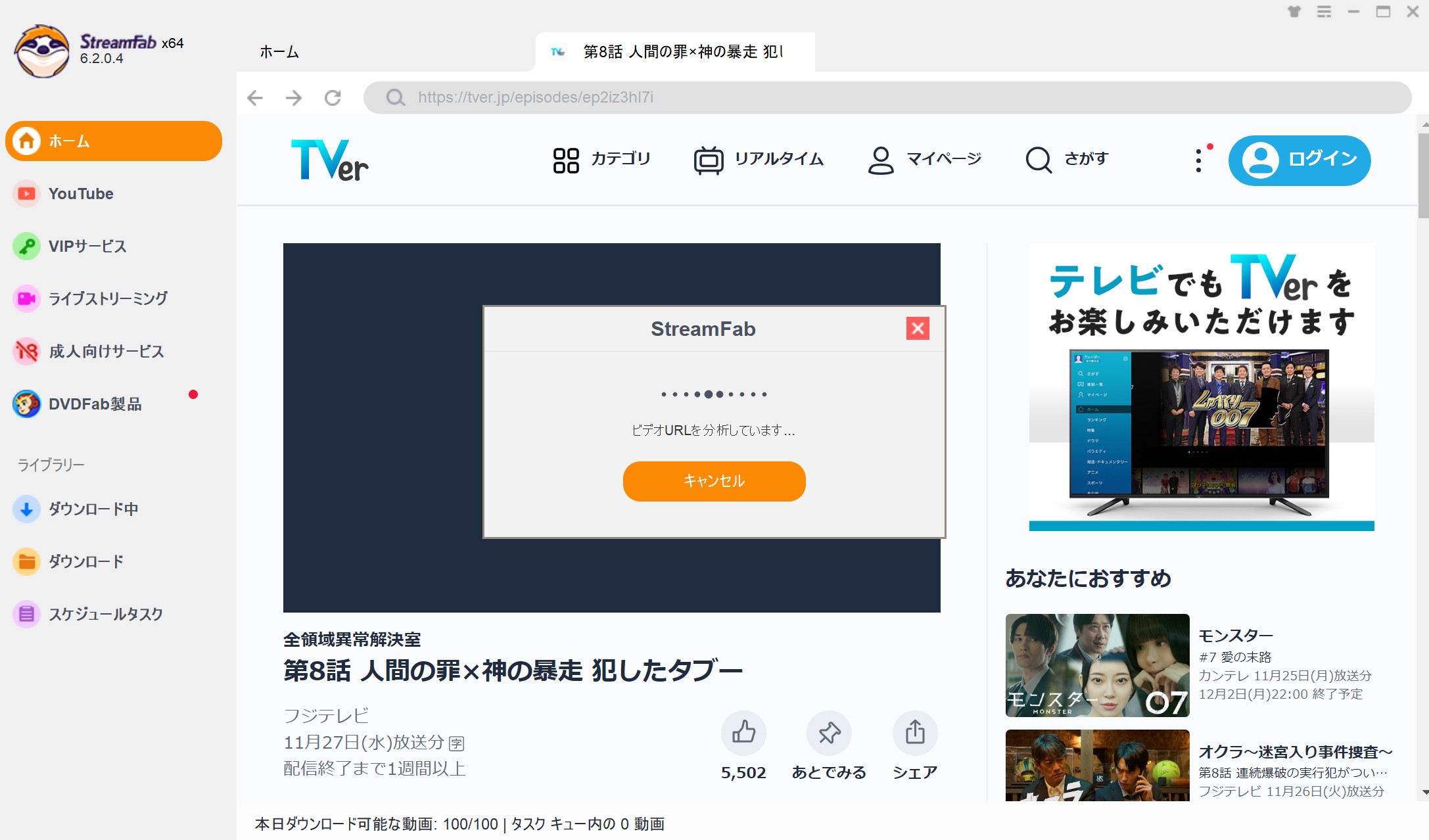Image resolution: width=1429 pixels, height=840 pixels.
Task: Open the オクラ recommendation thumbnail
Action: coord(1098,766)
